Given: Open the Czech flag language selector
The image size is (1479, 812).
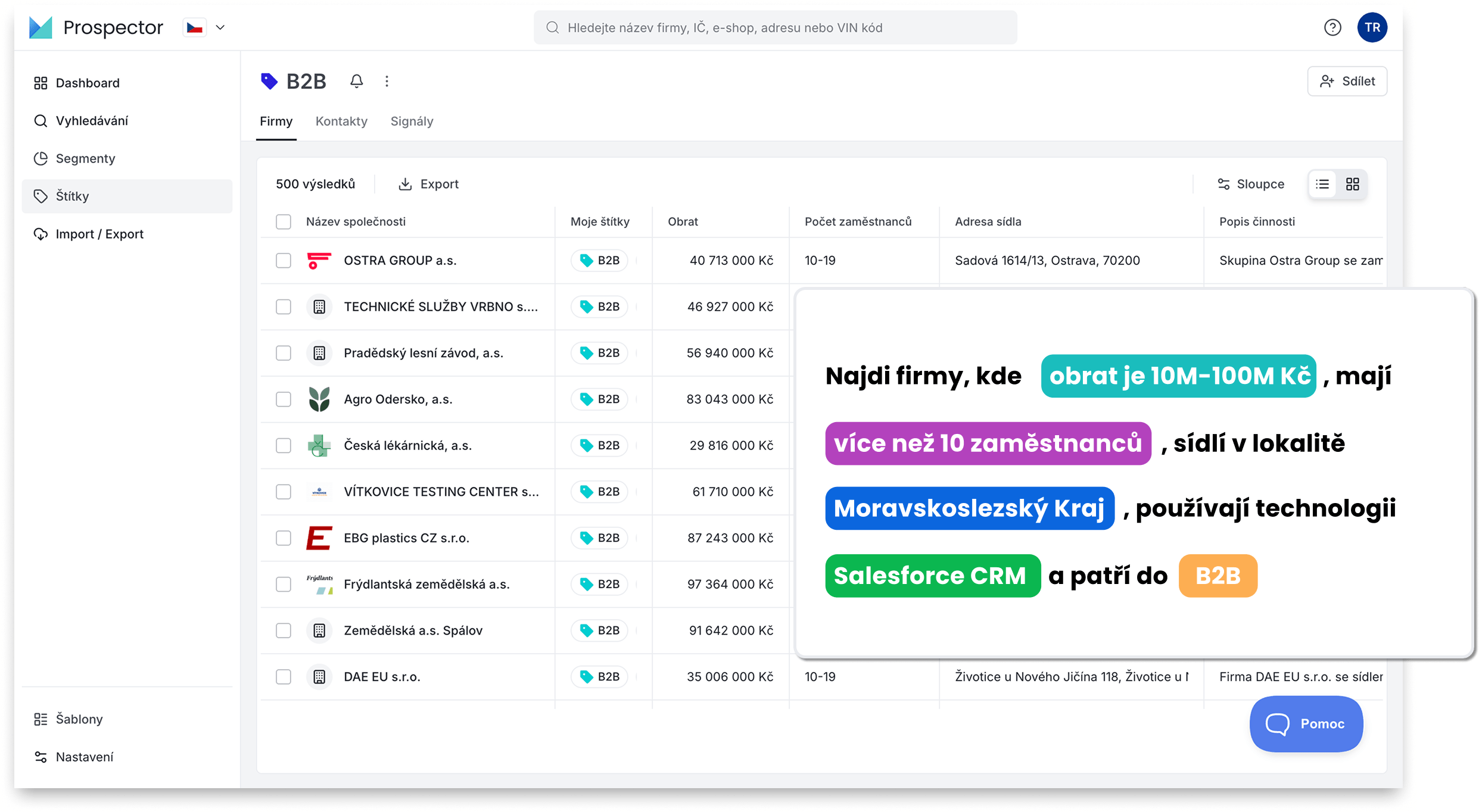Looking at the screenshot, I should [195, 27].
